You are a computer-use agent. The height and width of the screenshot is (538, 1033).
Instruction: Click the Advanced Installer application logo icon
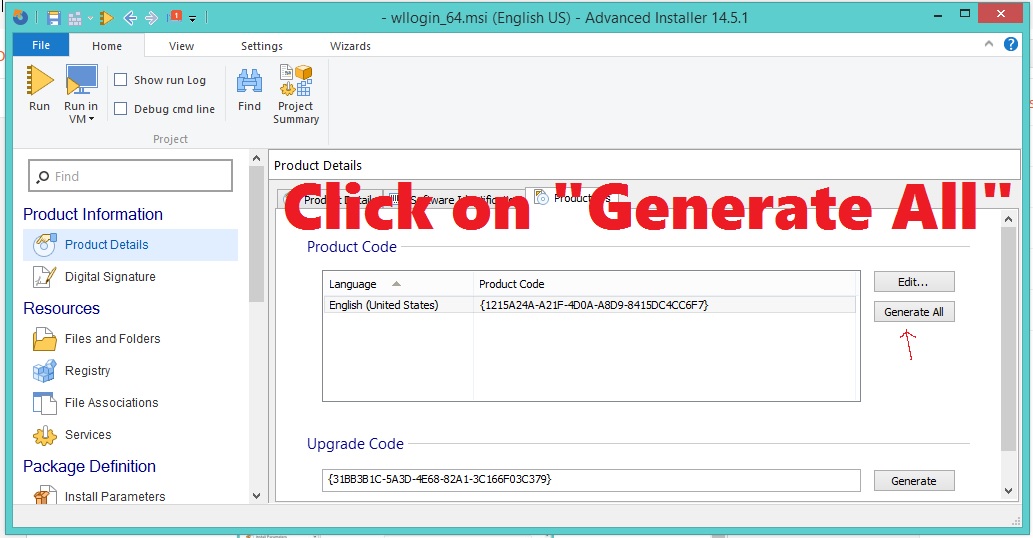[20, 16]
